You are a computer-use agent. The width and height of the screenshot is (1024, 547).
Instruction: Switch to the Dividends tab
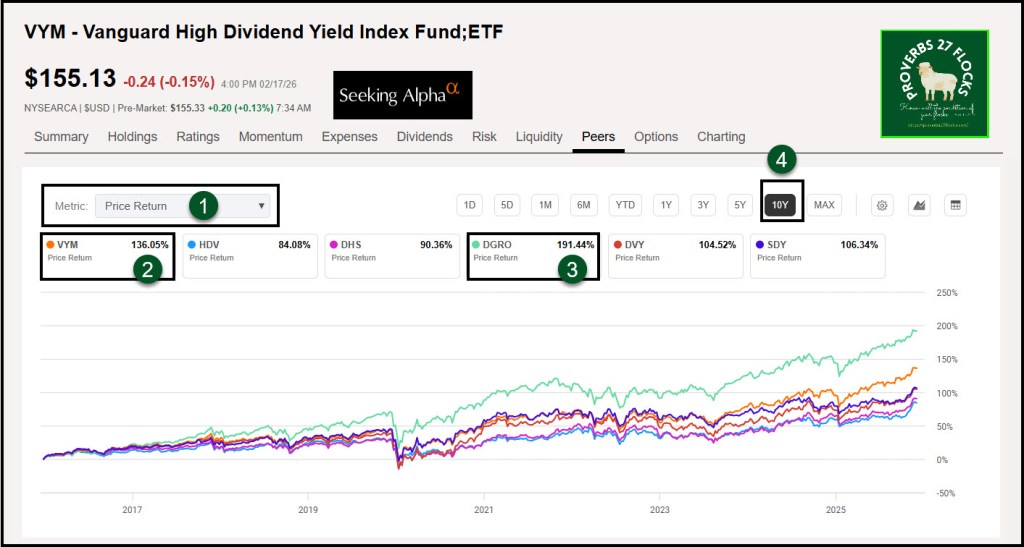point(424,137)
